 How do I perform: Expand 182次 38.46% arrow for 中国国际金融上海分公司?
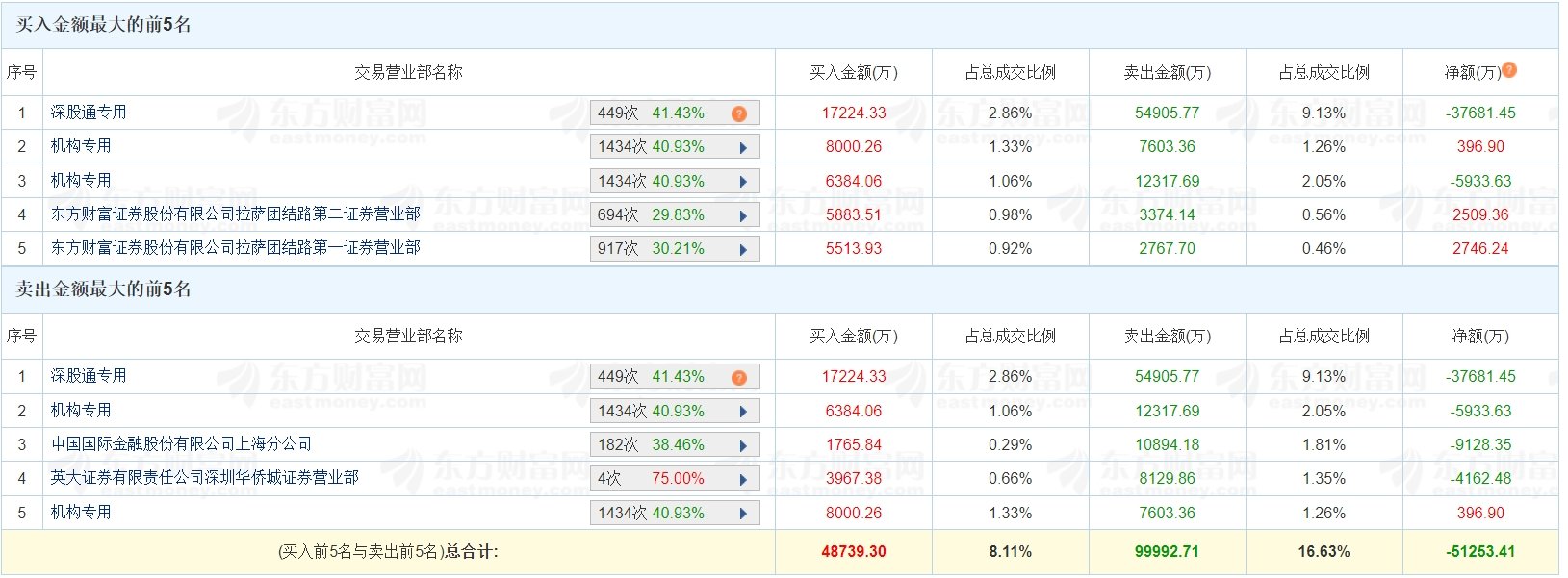pyautogui.click(x=743, y=446)
